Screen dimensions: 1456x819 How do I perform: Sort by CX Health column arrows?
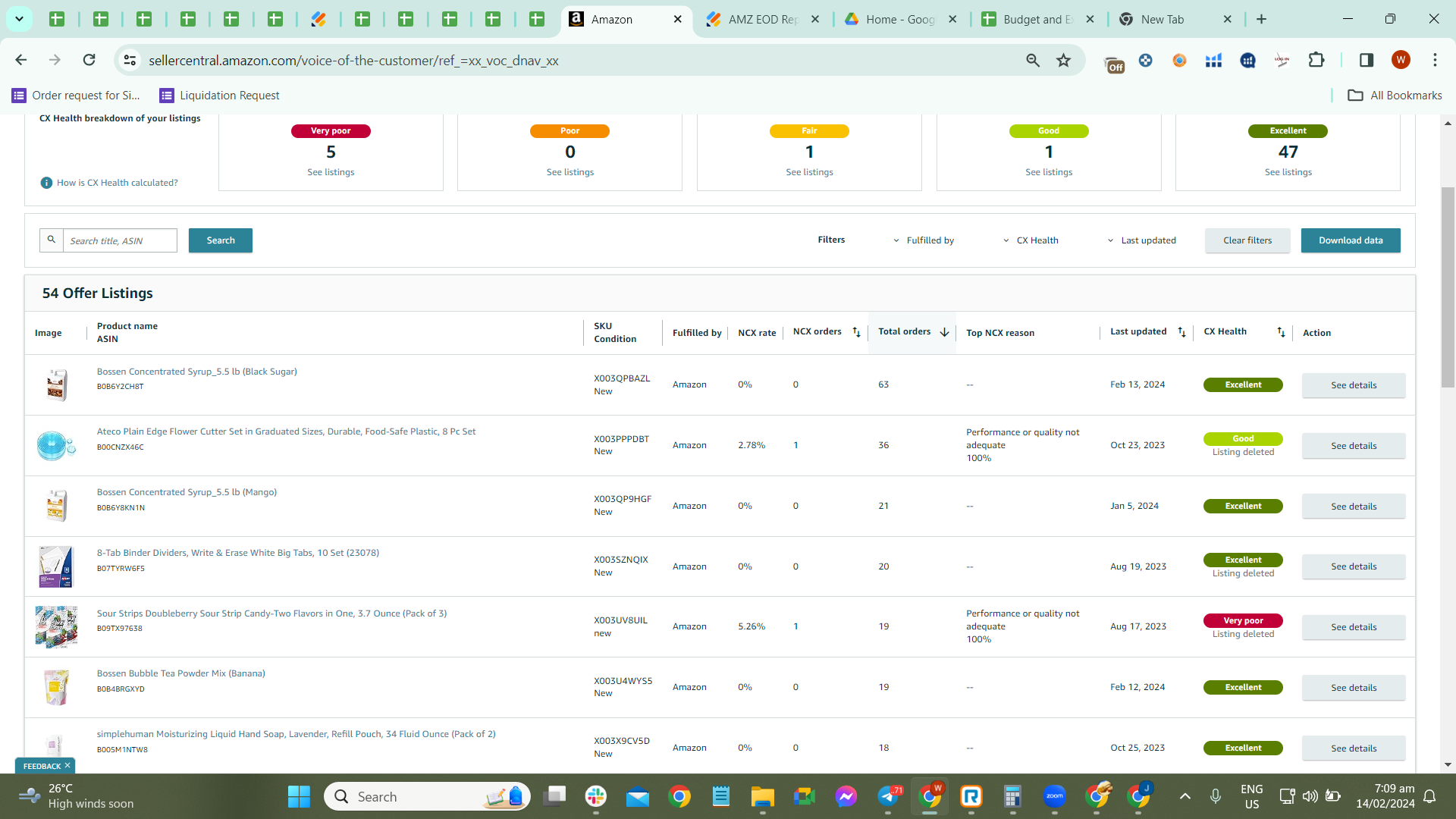[1281, 332]
